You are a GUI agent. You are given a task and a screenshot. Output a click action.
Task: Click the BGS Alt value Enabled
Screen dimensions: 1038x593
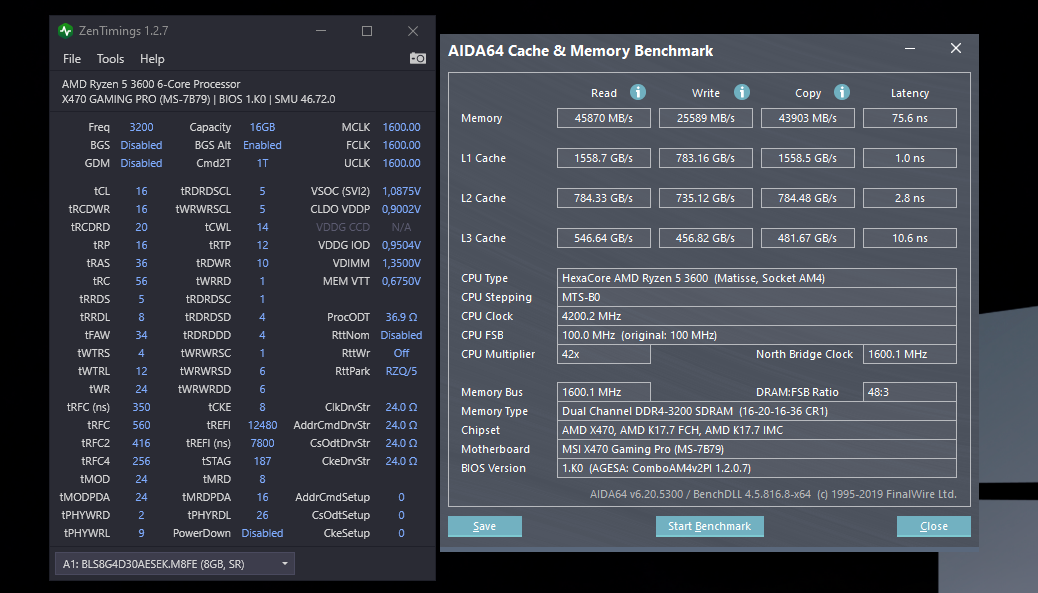pyautogui.click(x=262, y=145)
